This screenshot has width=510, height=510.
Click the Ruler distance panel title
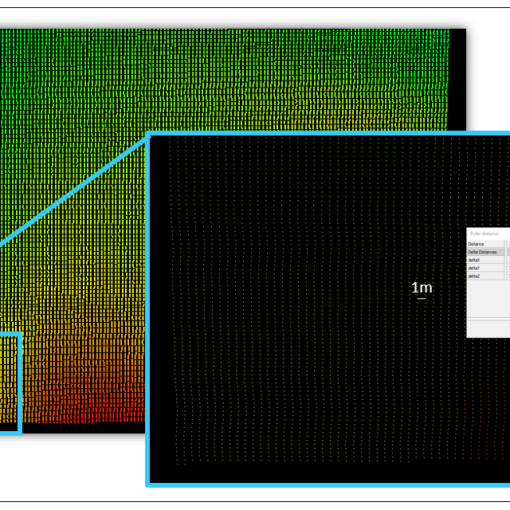pos(484,234)
